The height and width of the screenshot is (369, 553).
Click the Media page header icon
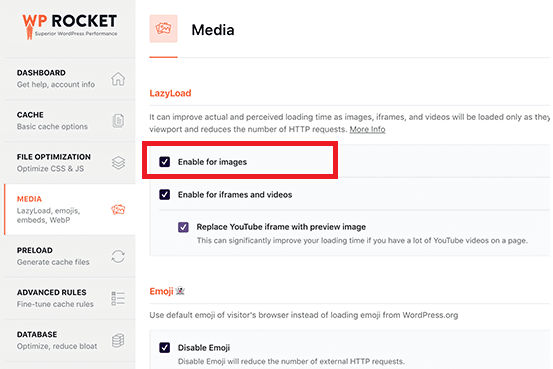(163, 29)
